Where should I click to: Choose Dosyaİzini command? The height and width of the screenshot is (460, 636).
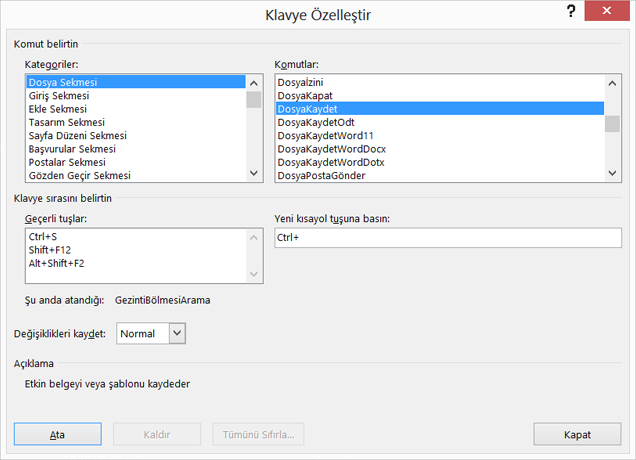pyautogui.click(x=440, y=82)
